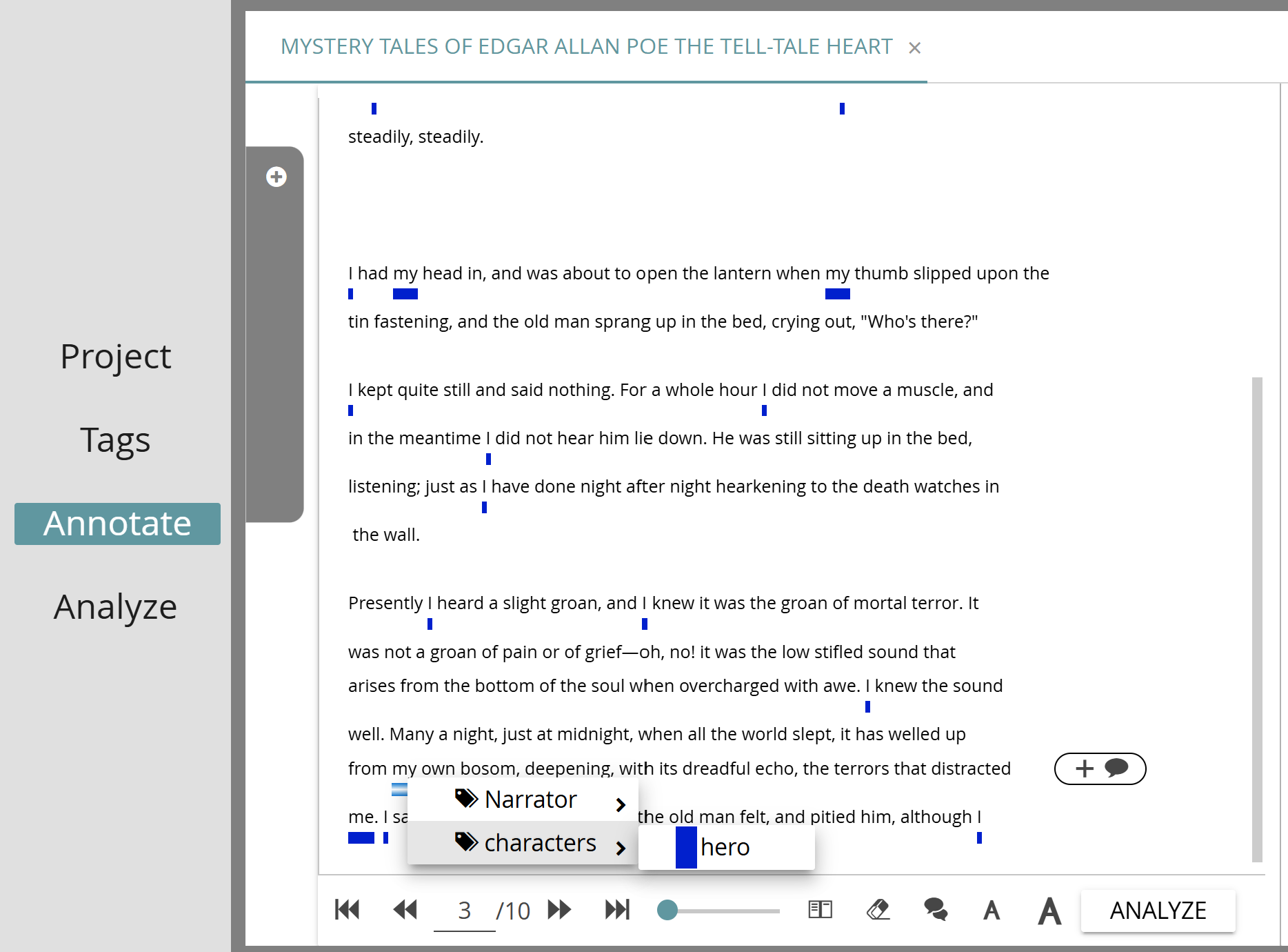Open the add comment annotation button
The width and height of the screenshot is (1288, 952).
(1100, 768)
